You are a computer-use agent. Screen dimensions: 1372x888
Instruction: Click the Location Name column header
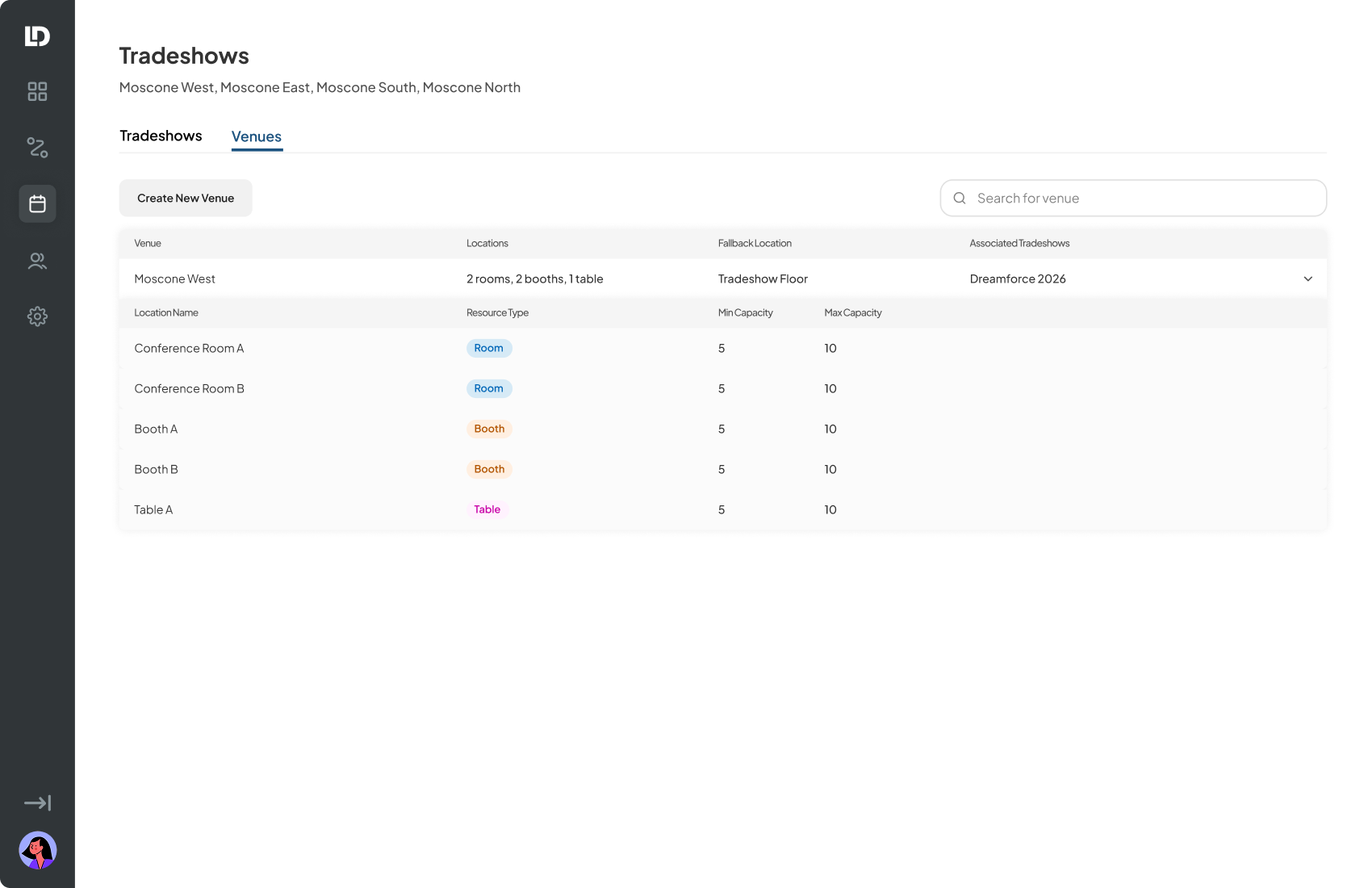point(166,312)
